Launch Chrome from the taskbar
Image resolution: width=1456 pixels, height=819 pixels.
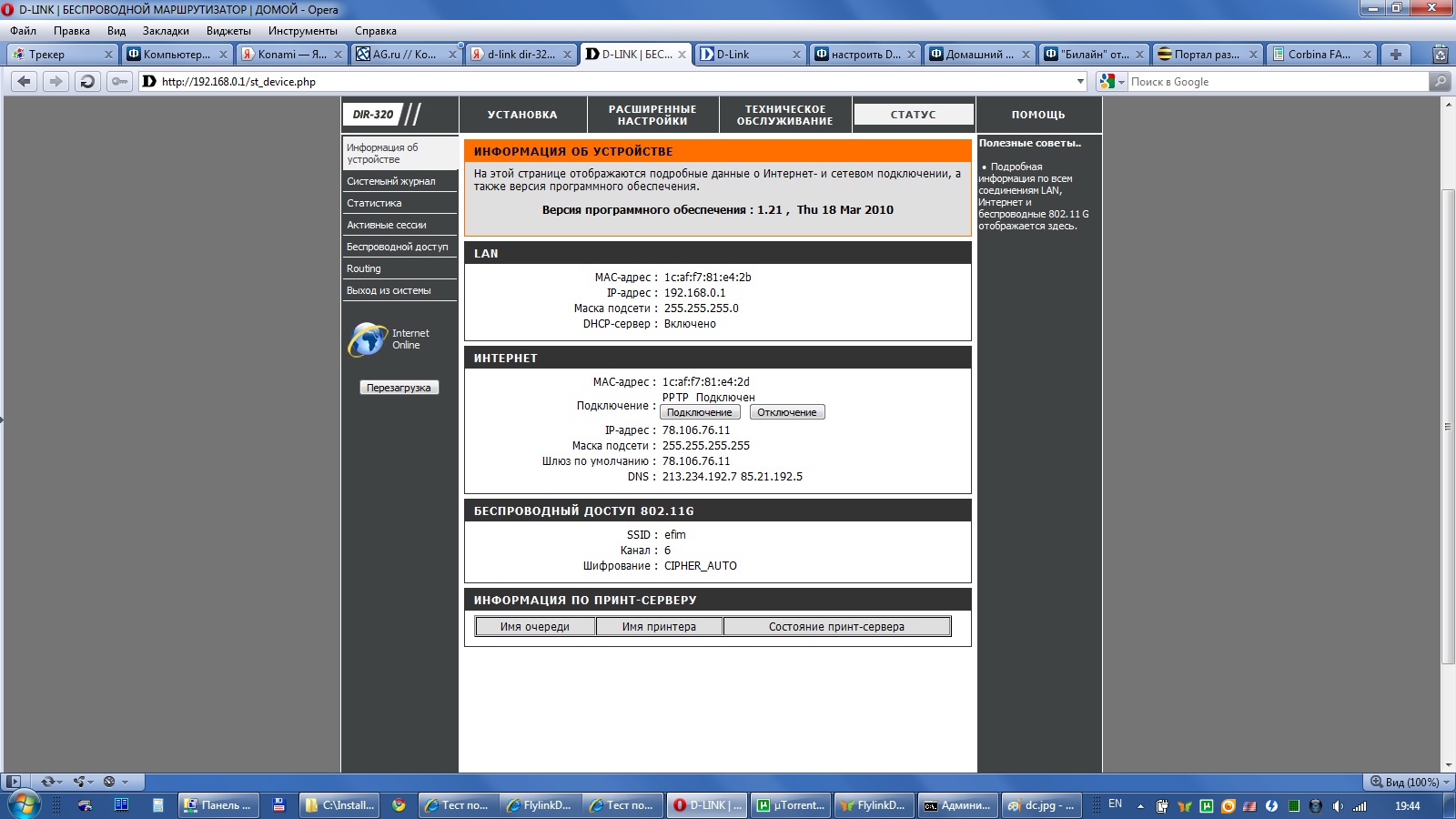pos(399,805)
